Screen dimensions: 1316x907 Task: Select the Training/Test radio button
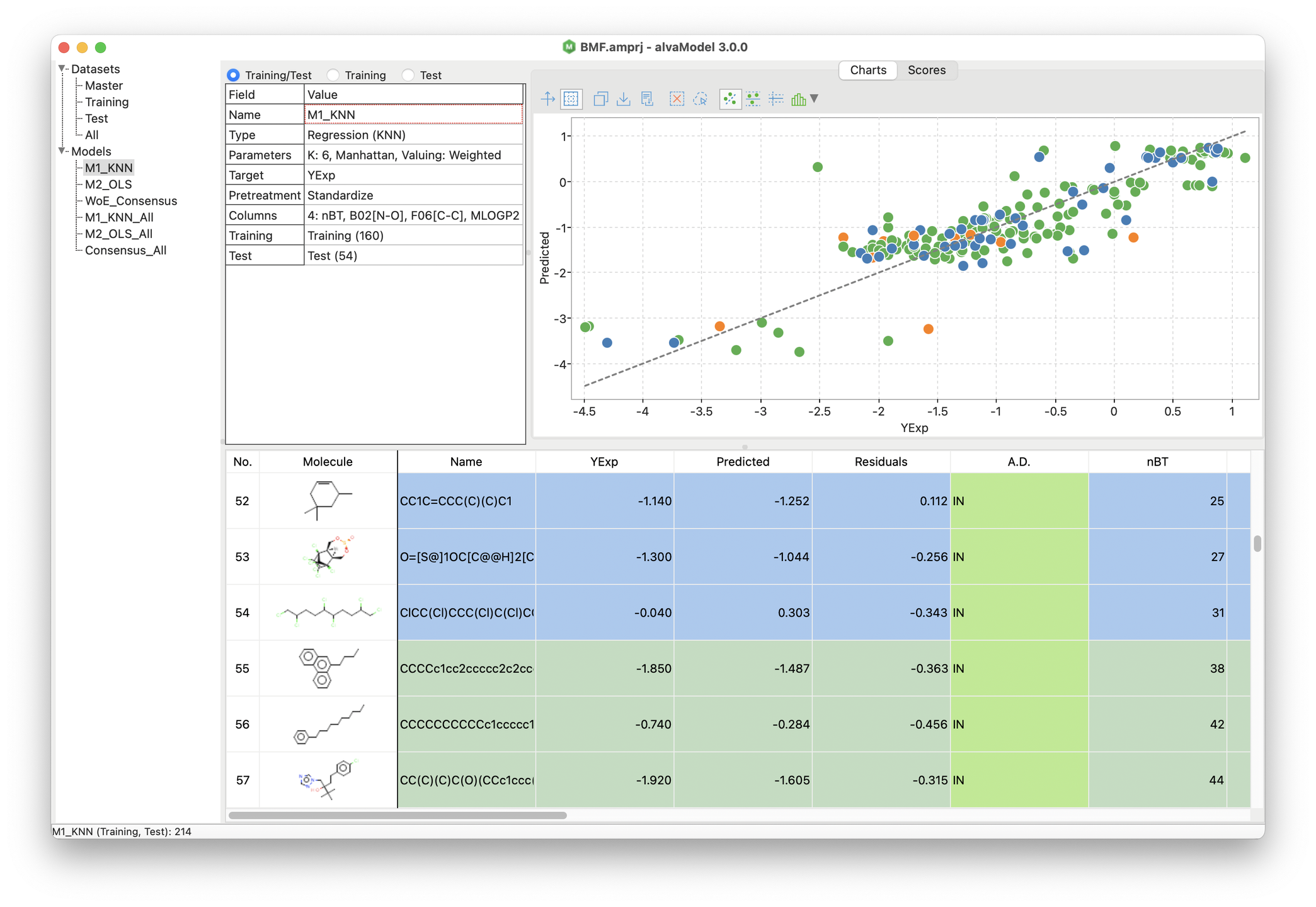[x=234, y=75]
